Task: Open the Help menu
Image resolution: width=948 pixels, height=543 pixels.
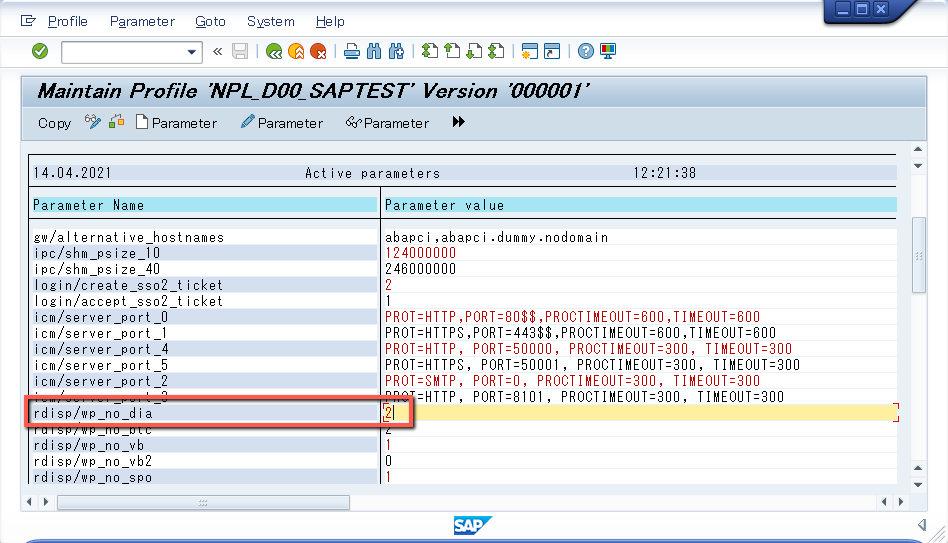Action: point(330,22)
